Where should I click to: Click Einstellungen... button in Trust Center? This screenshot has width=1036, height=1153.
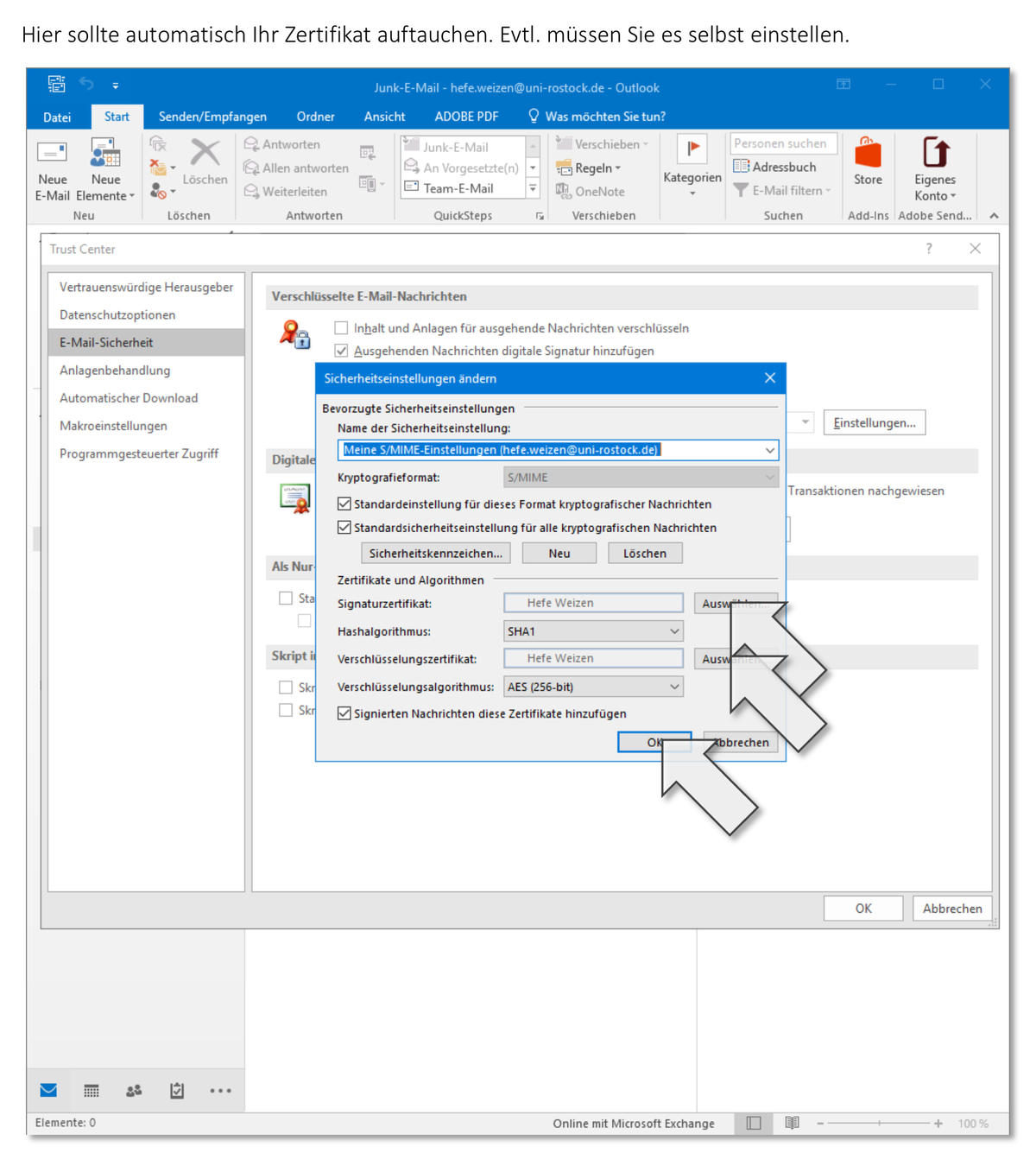875,422
